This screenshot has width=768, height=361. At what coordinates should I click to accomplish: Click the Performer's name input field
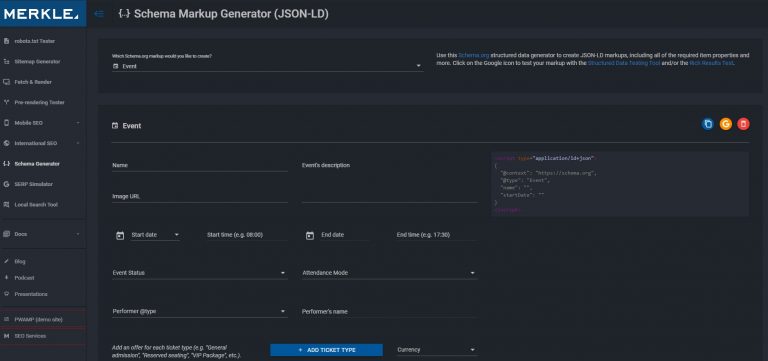point(389,312)
